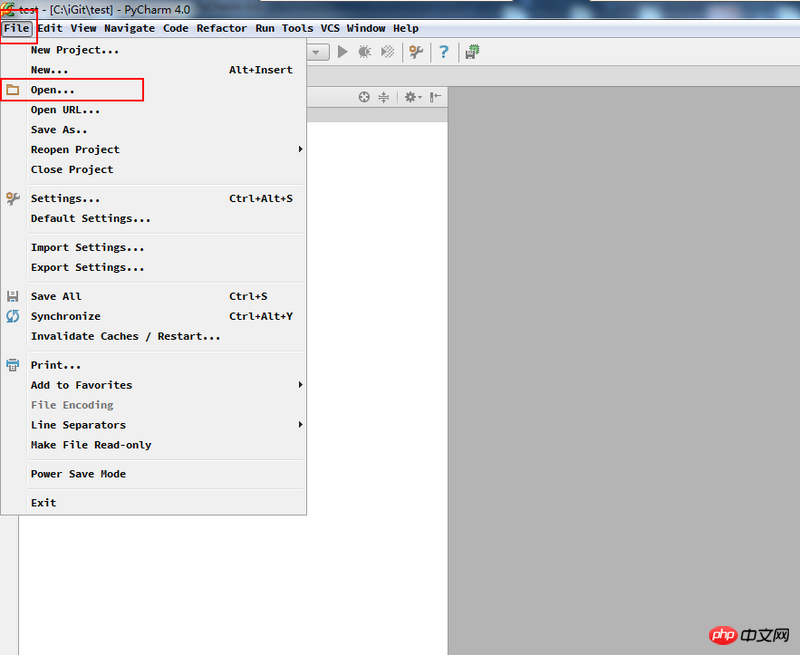Click the Hide panel icon in project toolbar
800x655 pixels.
(435, 97)
